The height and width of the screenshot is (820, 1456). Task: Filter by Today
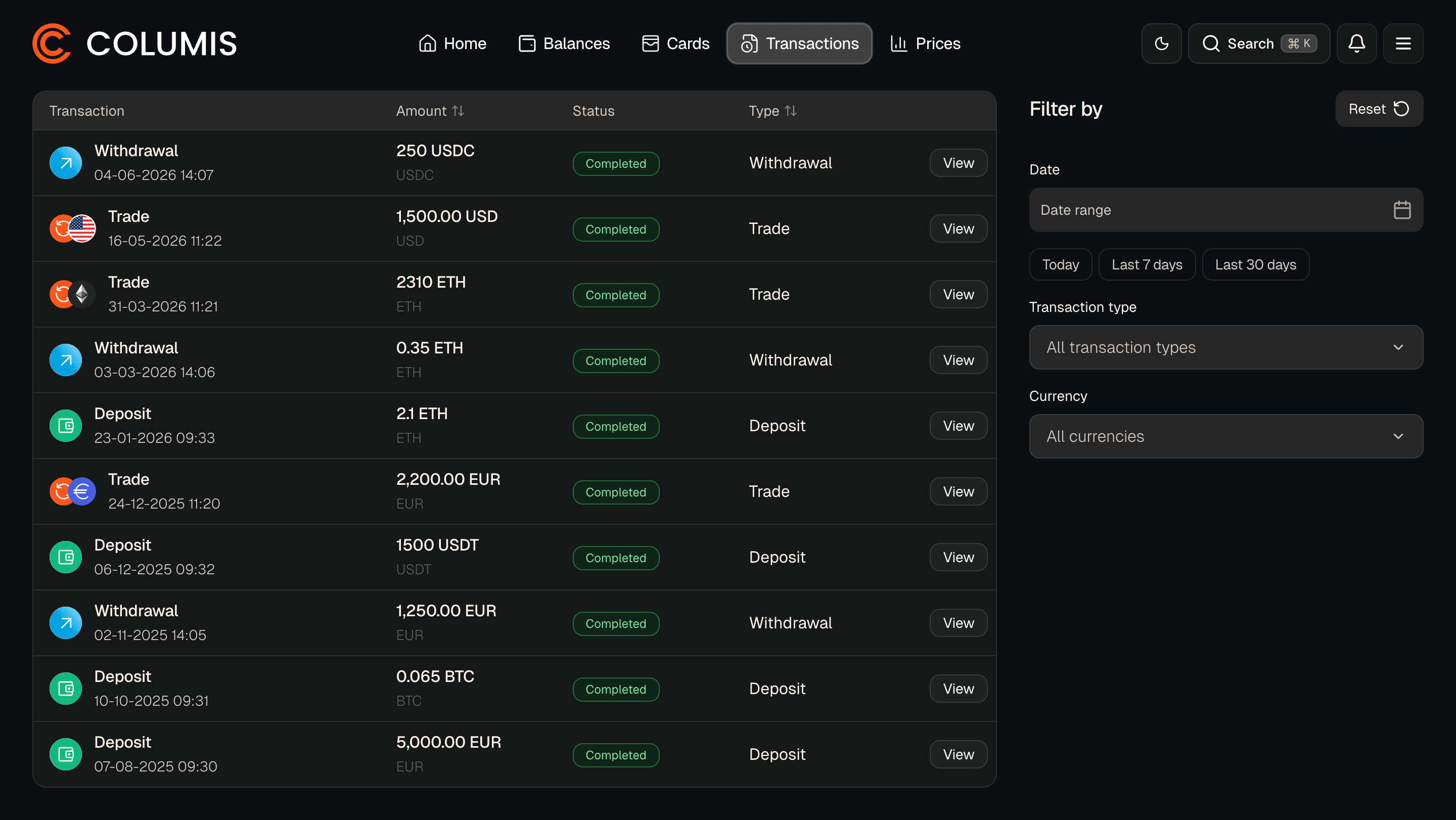pos(1060,264)
